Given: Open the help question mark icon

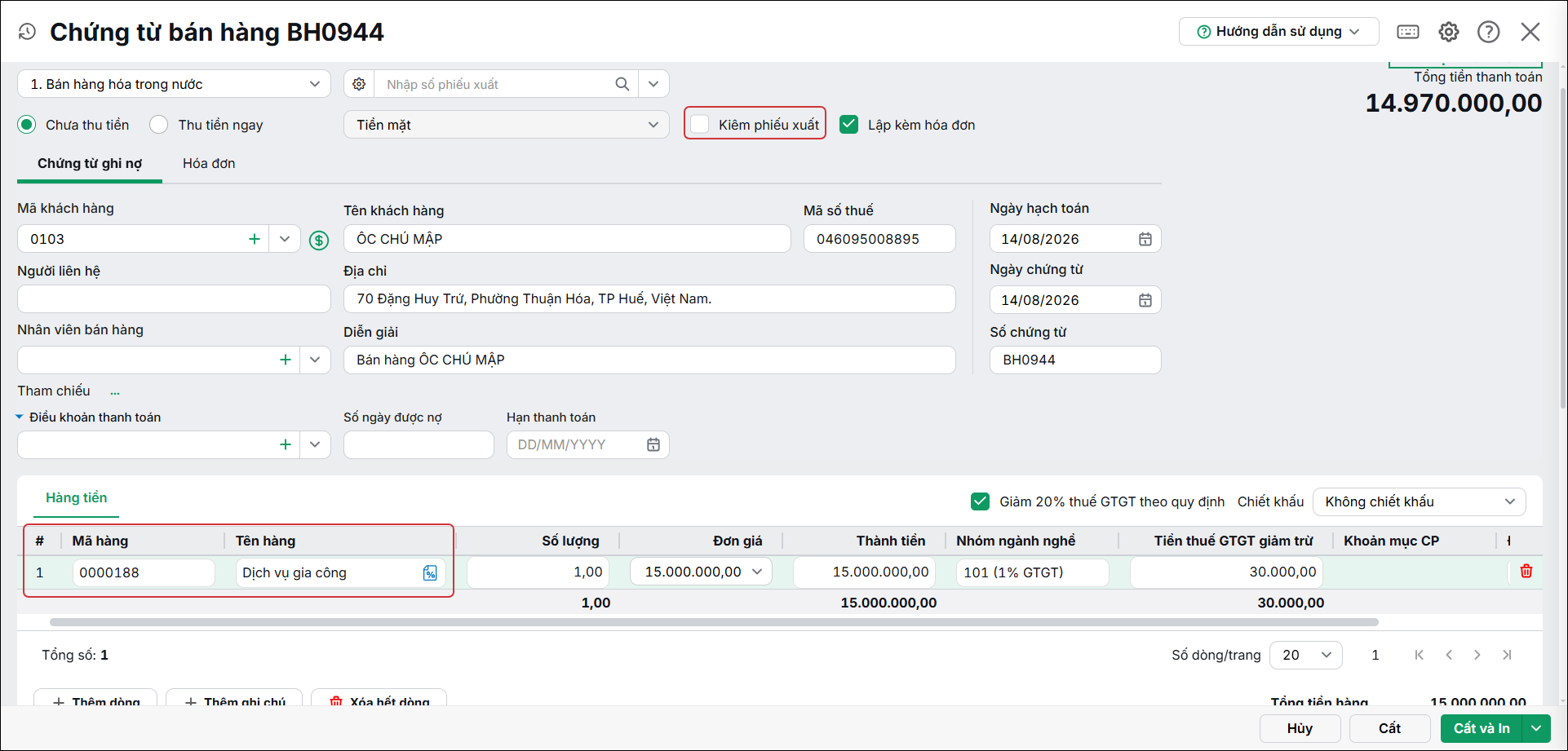Looking at the screenshot, I should click(x=1489, y=32).
